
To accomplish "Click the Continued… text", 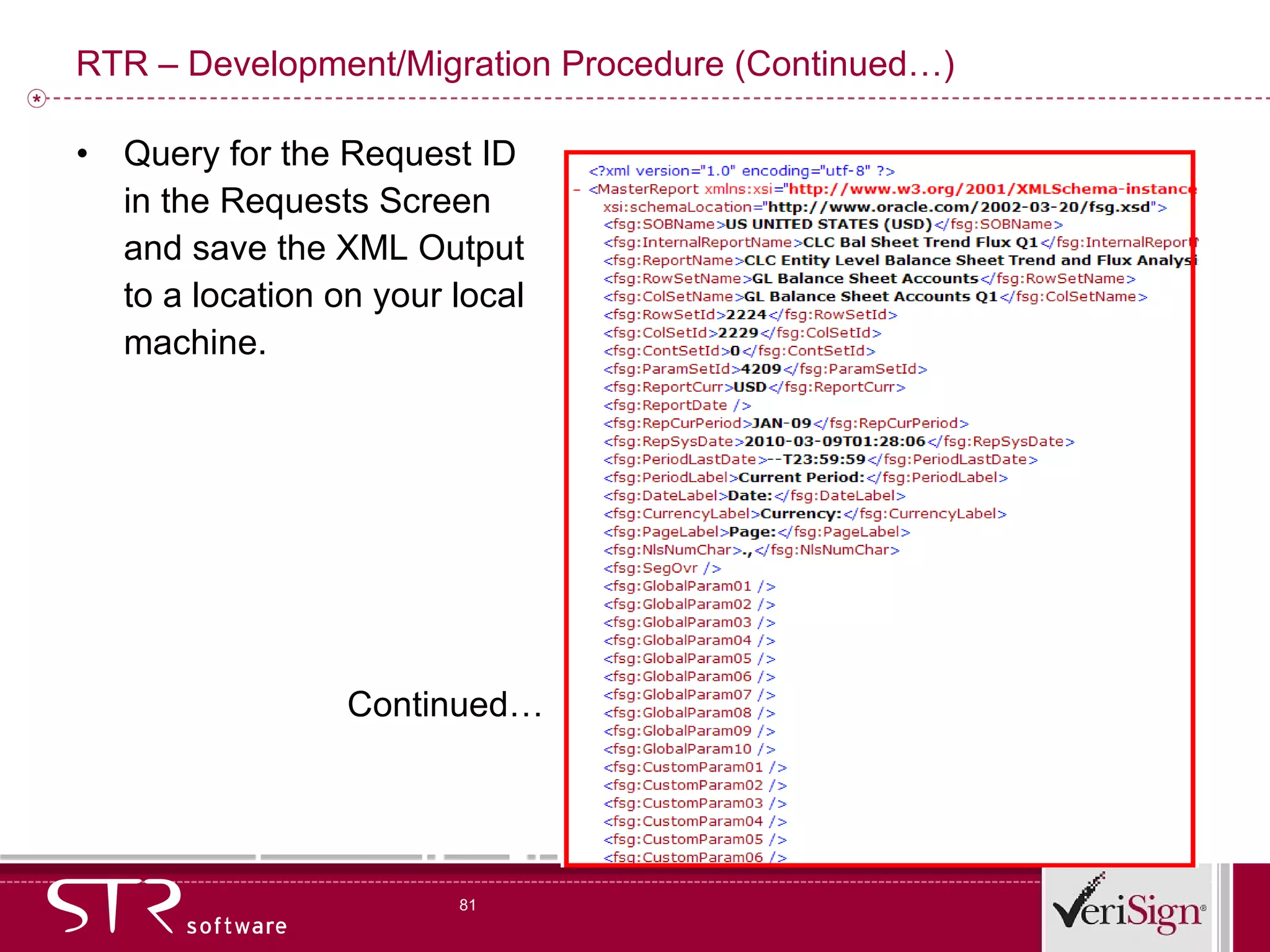I will [445, 705].
